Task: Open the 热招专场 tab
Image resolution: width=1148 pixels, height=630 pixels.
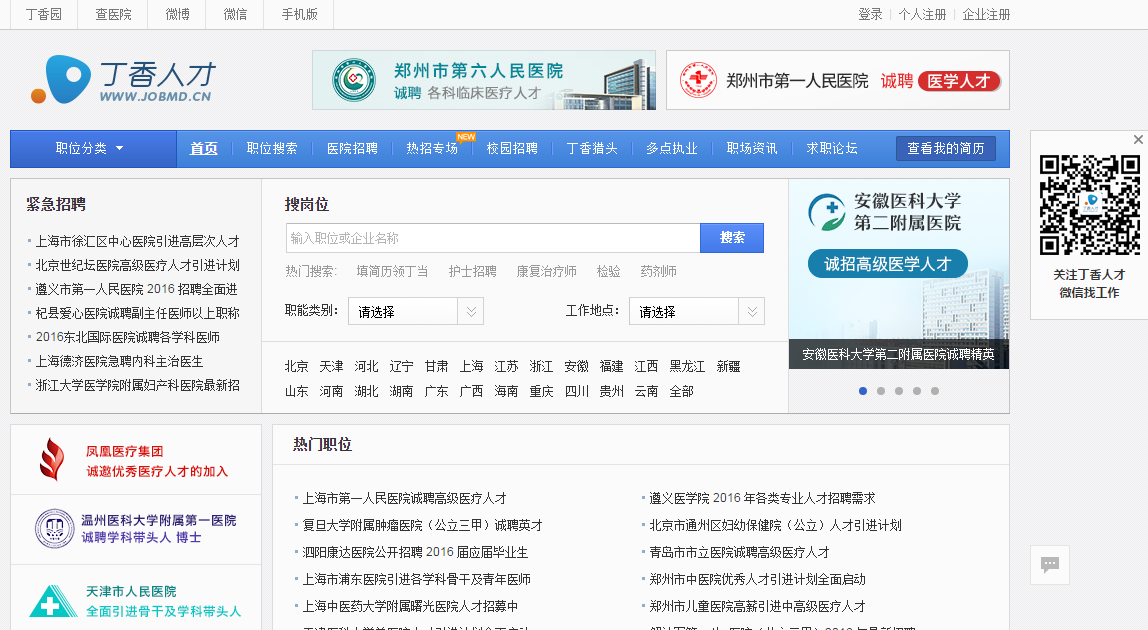Action: point(432,149)
